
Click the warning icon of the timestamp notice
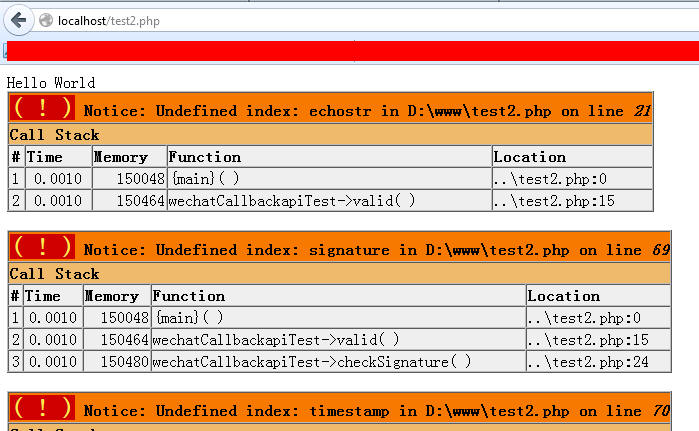point(42,408)
